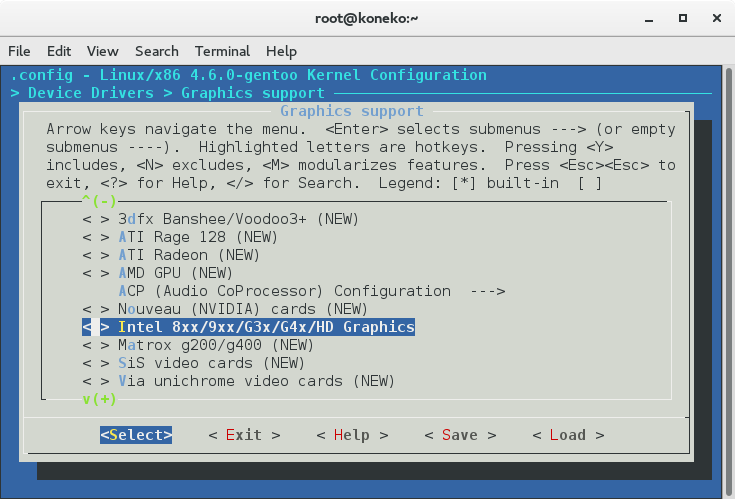Click the terminal vertical scrollbar
Image resolution: width=735 pixels, height=499 pixels.
point(728,281)
